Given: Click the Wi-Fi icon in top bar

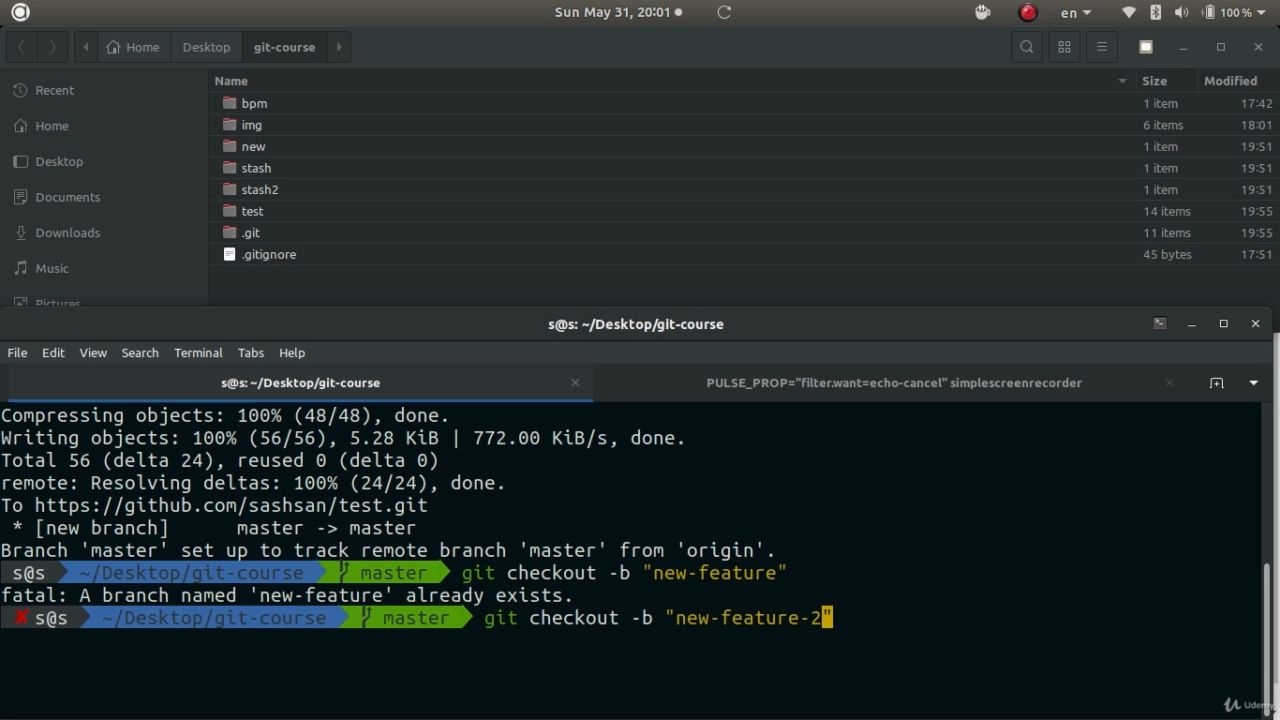Looking at the screenshot, I should point(1129,12).
